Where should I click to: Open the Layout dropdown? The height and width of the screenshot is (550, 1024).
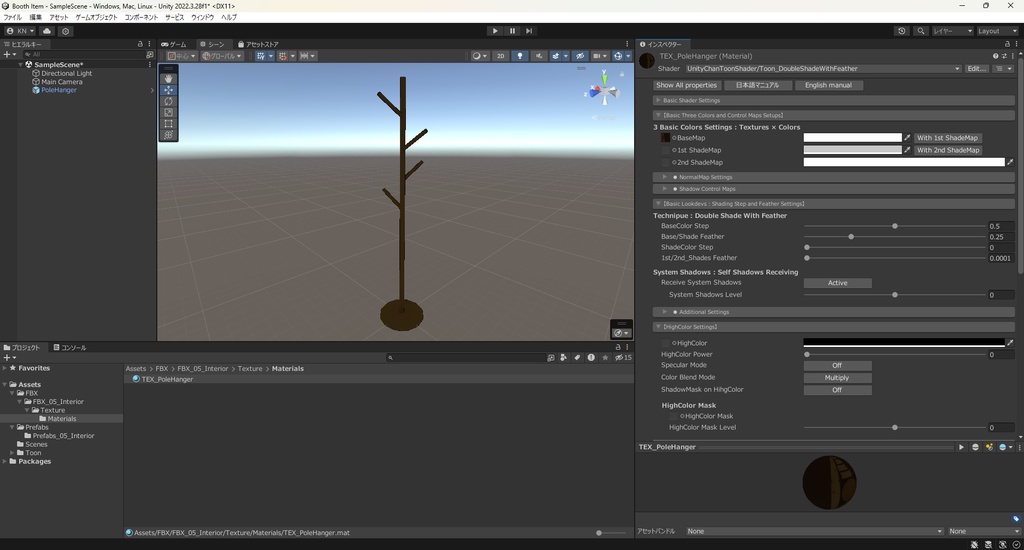(995, 31)
